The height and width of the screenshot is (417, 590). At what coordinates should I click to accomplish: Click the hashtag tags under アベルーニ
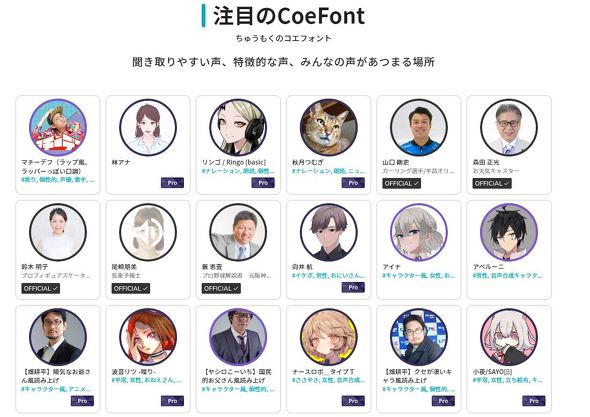(508, 275)
